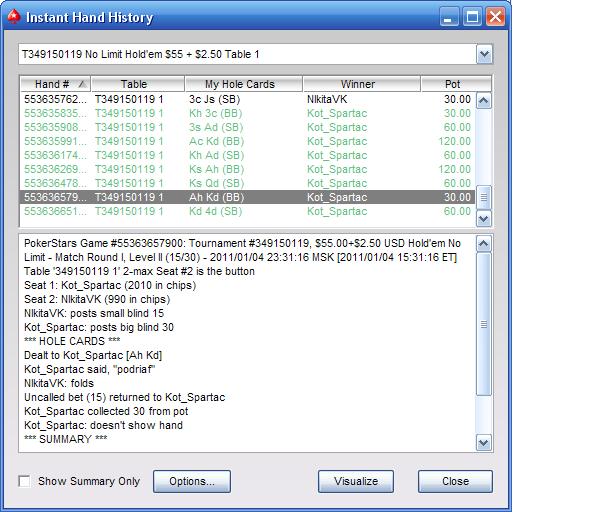This screenshot has height=512, width=604.
Task: Close window using red X button
Action: pyautogui.click(x=495, y=17)
